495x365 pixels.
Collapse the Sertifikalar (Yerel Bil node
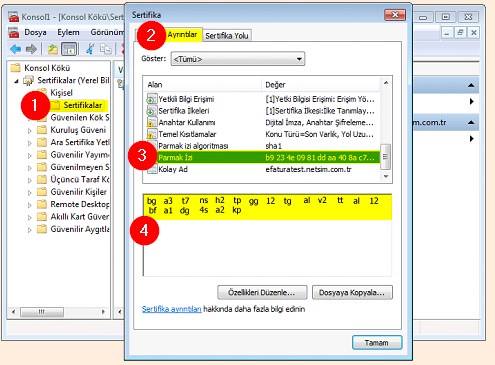[x=16, y=81]
